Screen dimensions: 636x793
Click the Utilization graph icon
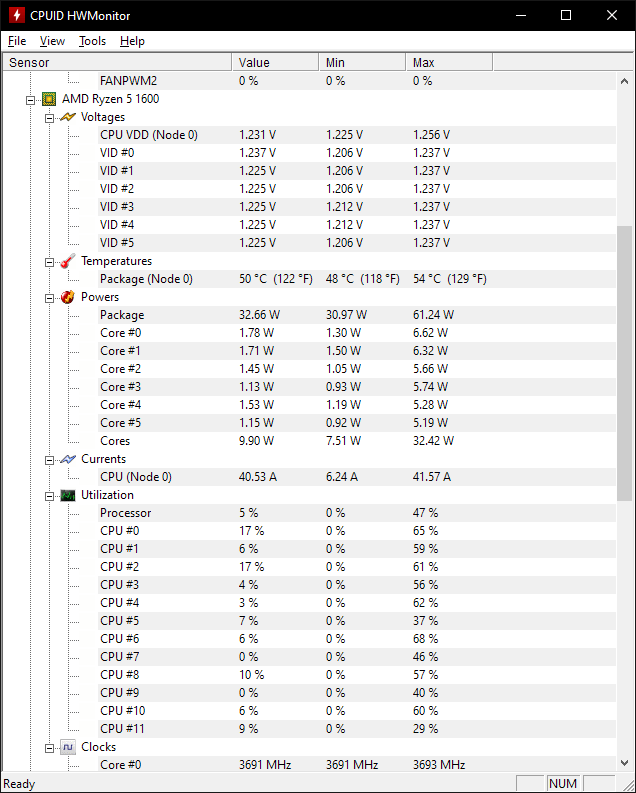[68, 495]
